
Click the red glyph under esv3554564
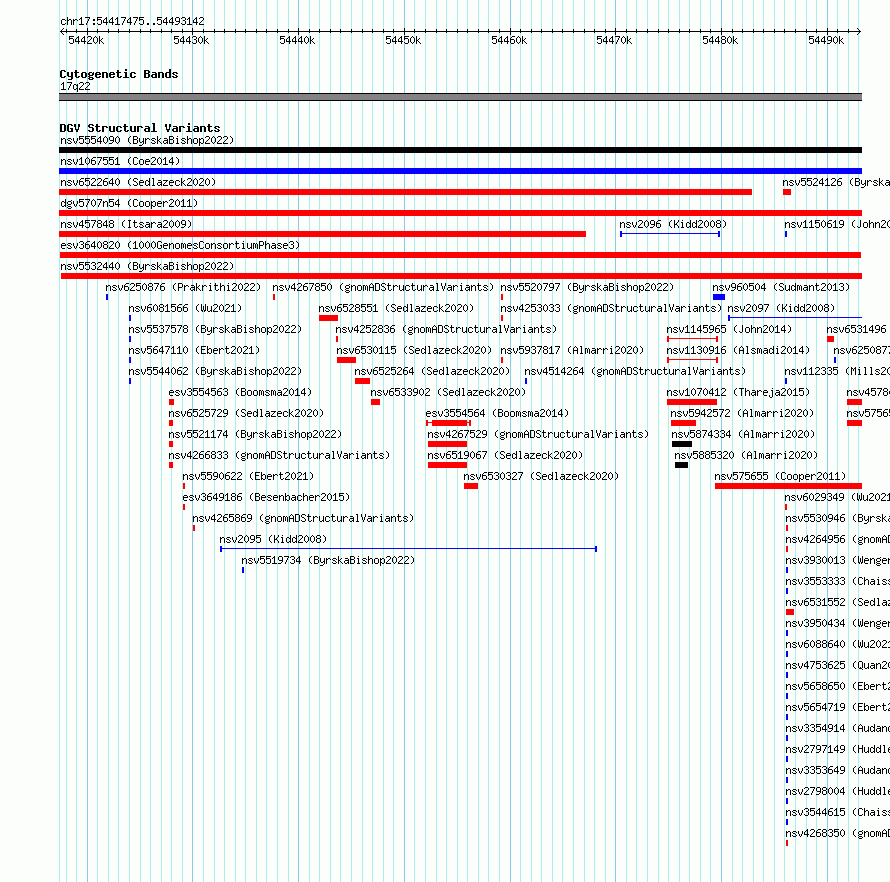[448, 423]
